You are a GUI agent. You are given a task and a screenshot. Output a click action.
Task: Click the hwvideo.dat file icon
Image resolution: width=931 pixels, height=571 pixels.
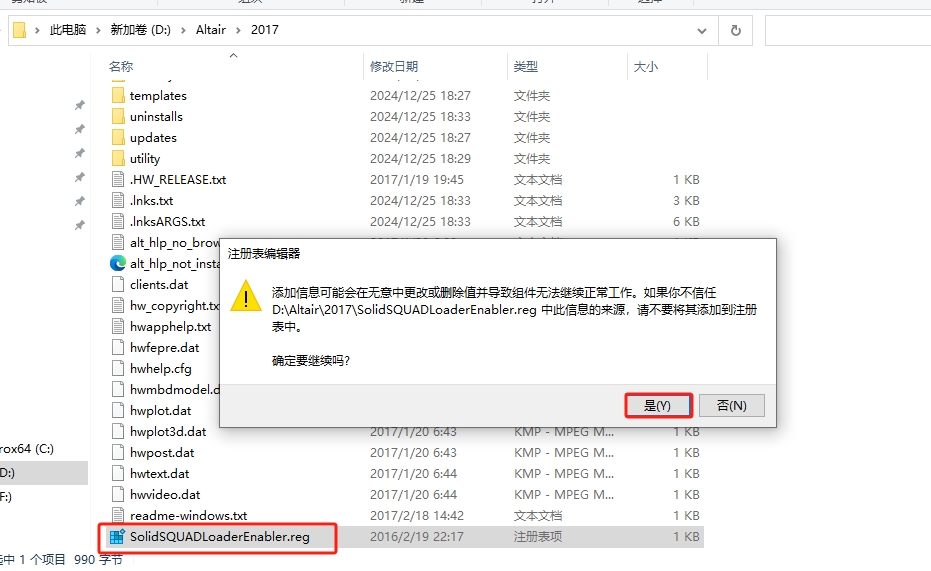coord(118,494)
